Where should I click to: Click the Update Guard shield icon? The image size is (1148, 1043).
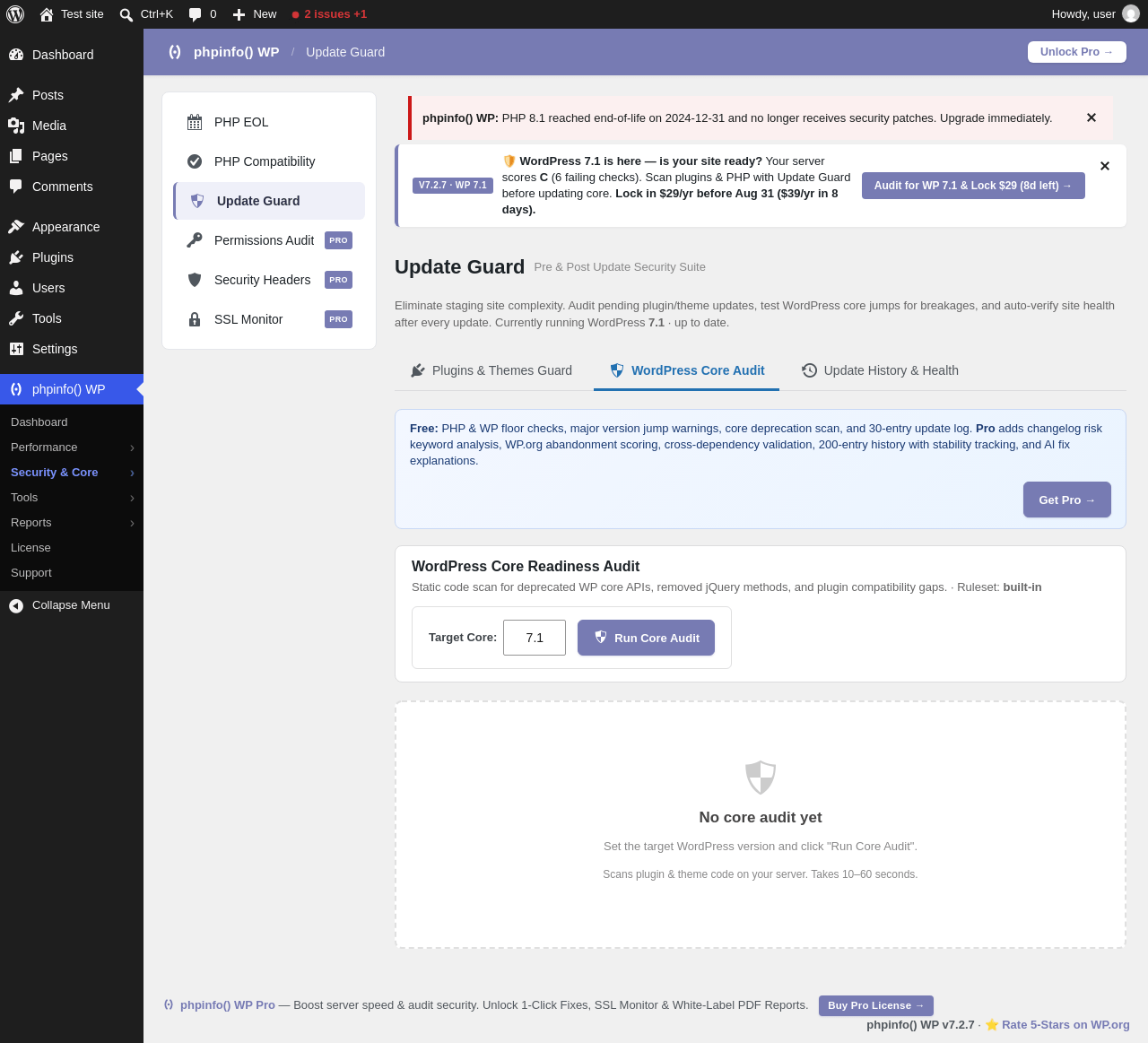pos(197,201)
